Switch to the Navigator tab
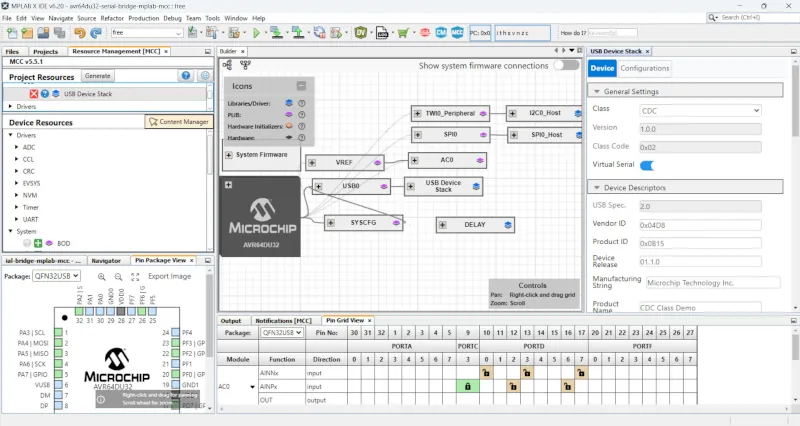This screenshot has width=800, height=426. tap(106, 261)
